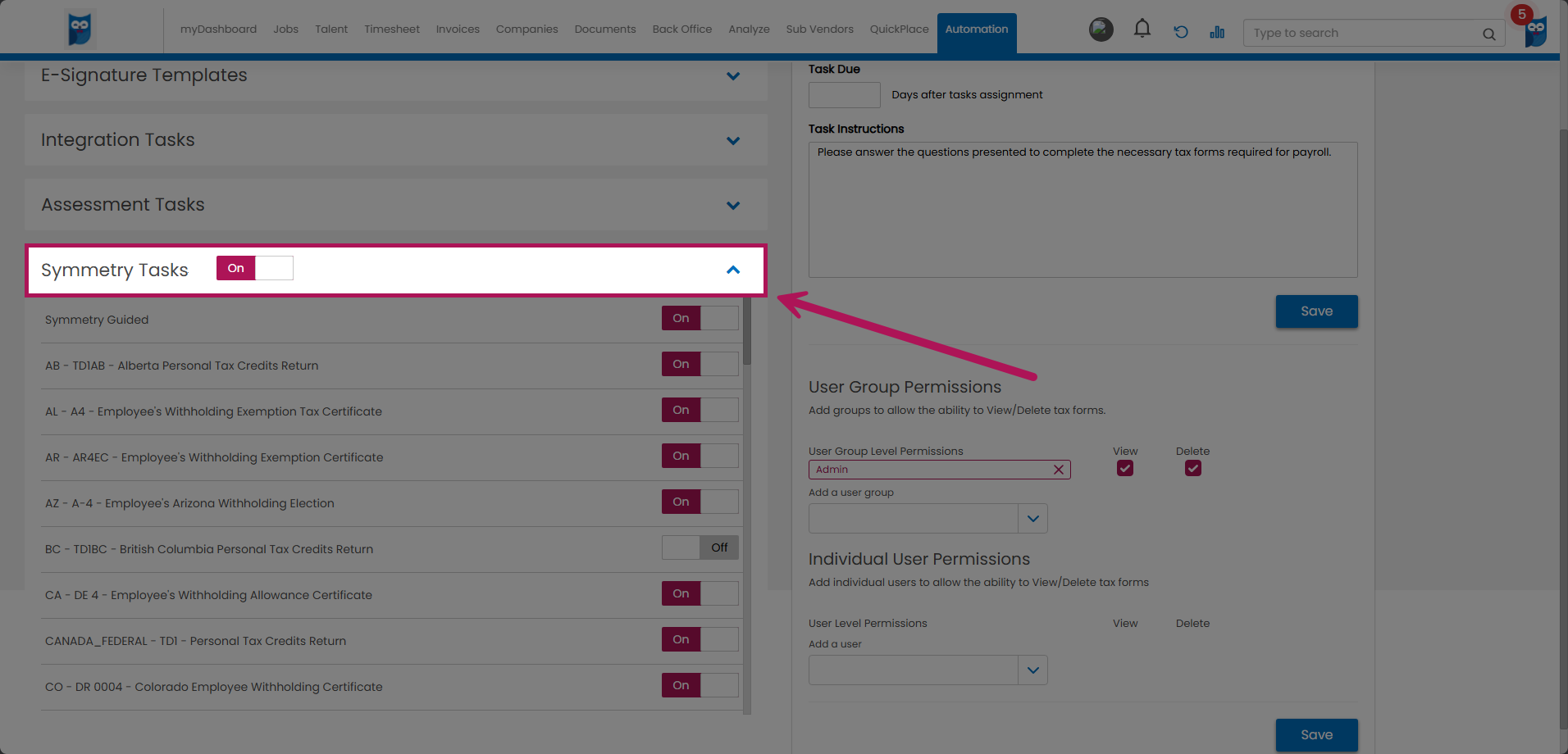
Task: Click Save below Individual User Permissions
Action: coord(1316,735)
